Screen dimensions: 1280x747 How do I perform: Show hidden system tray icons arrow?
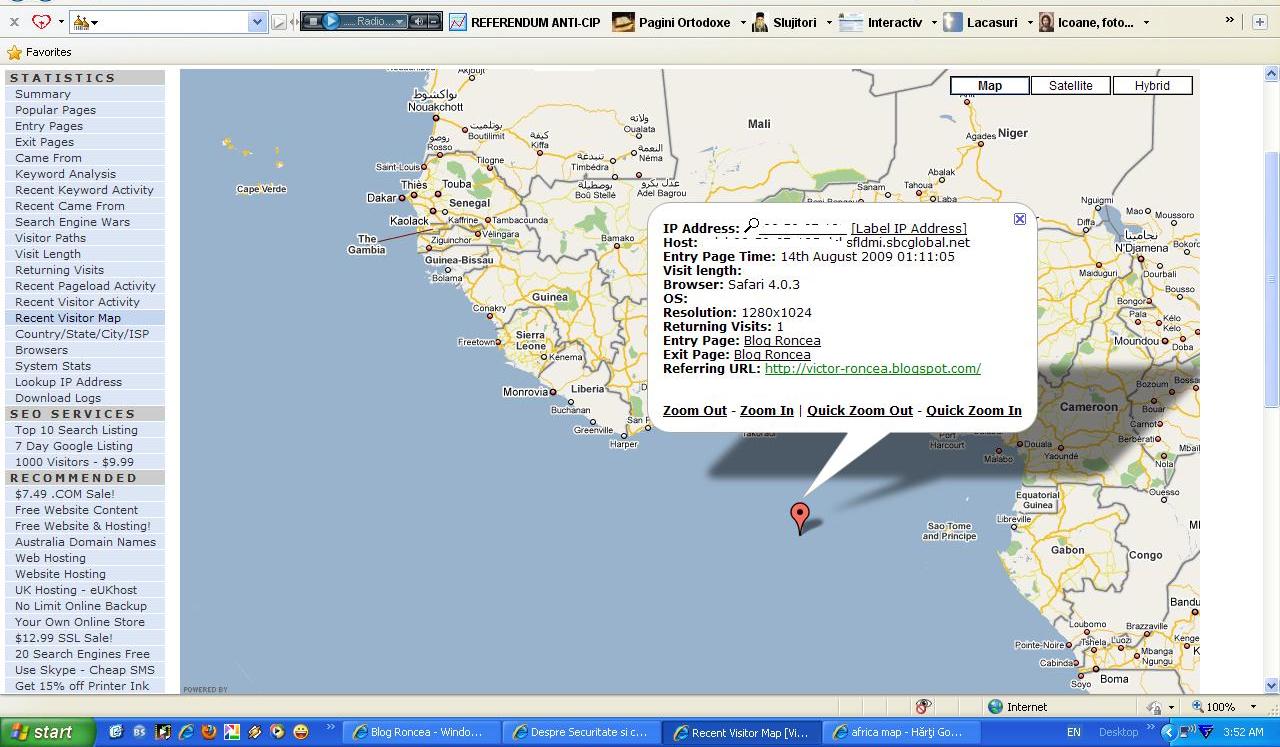click(x=1167, y=732)
